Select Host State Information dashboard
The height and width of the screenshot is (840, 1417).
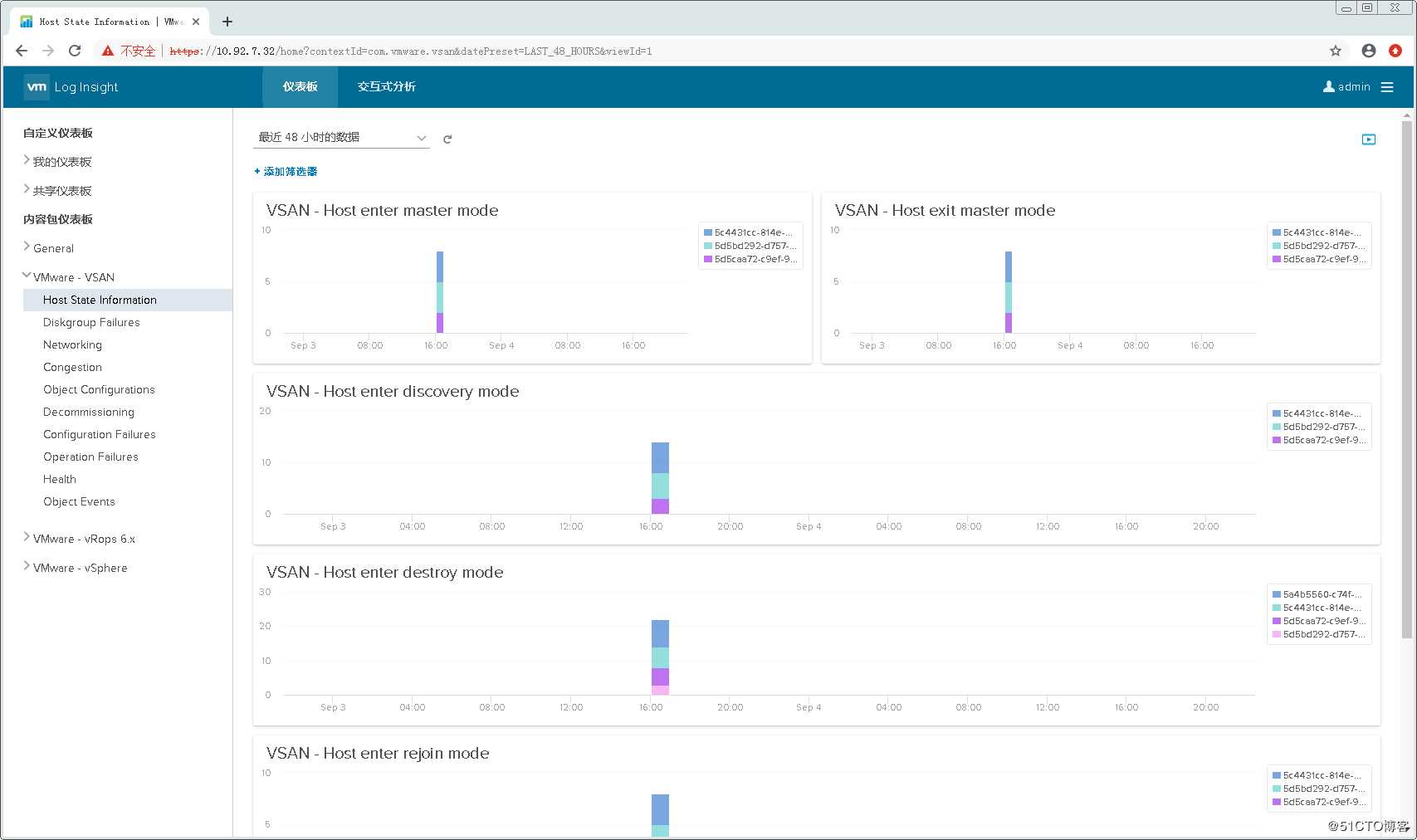tap(128, 300)
